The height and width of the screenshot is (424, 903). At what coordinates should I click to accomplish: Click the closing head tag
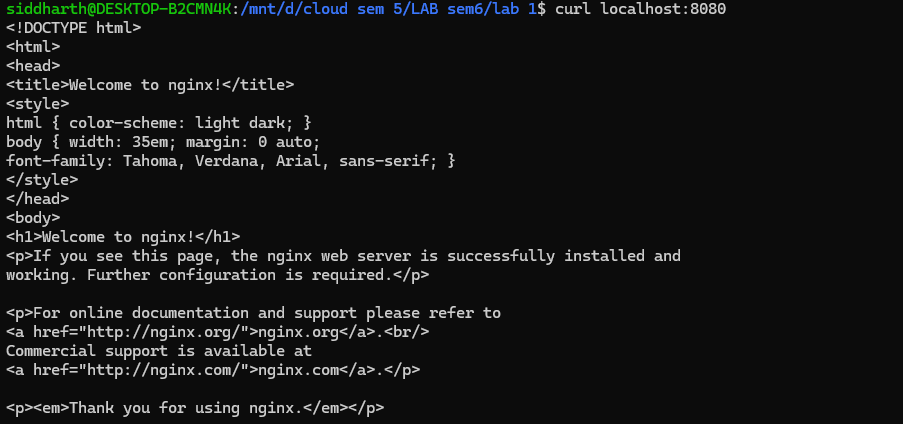click(x=38, y=199)
